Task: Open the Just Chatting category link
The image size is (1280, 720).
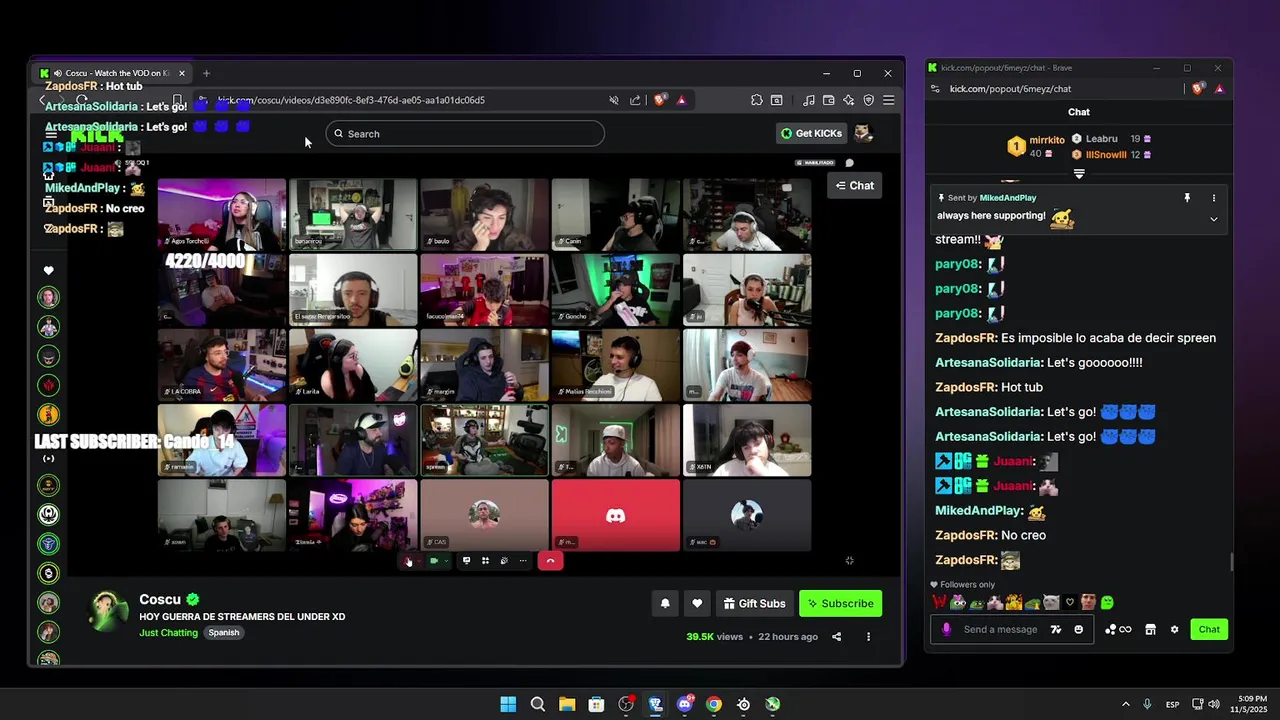Action: [168, 633]
